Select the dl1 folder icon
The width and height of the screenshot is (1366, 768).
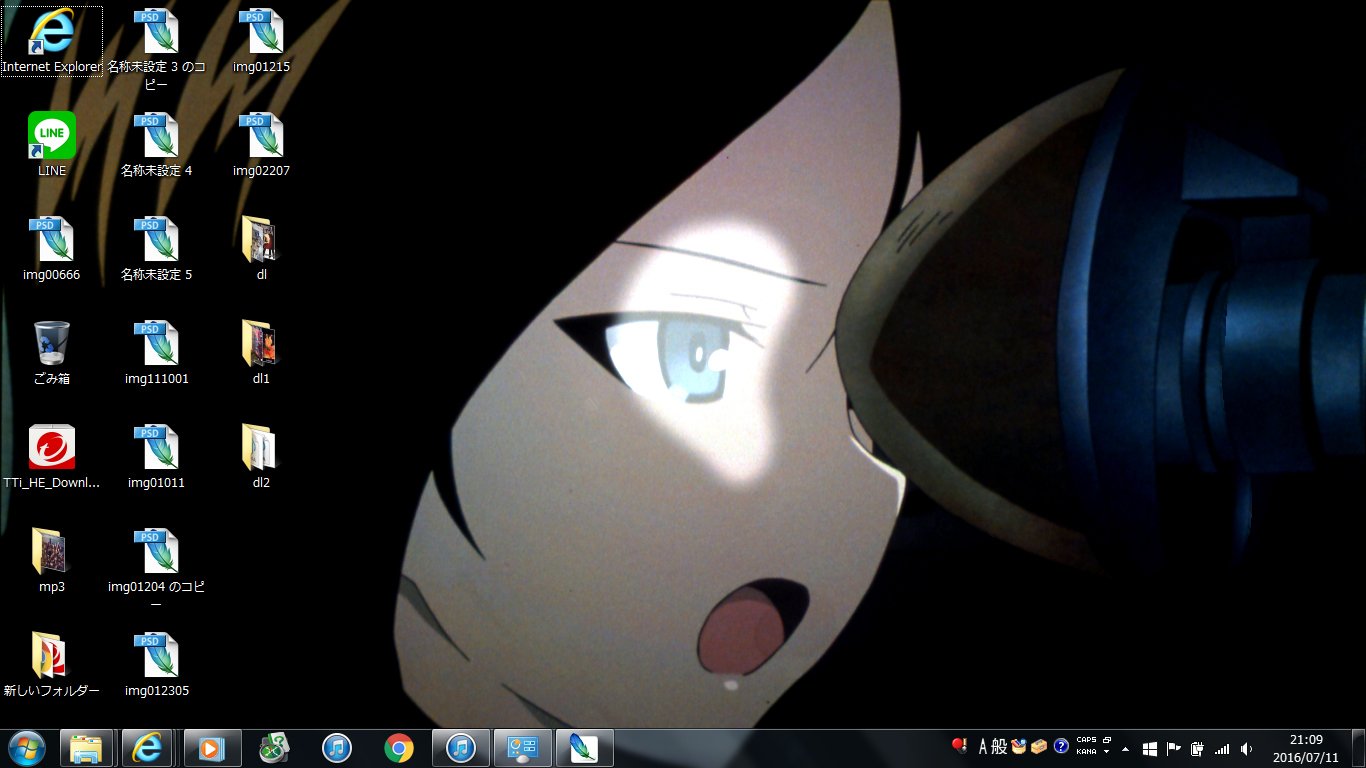[261, 353]
